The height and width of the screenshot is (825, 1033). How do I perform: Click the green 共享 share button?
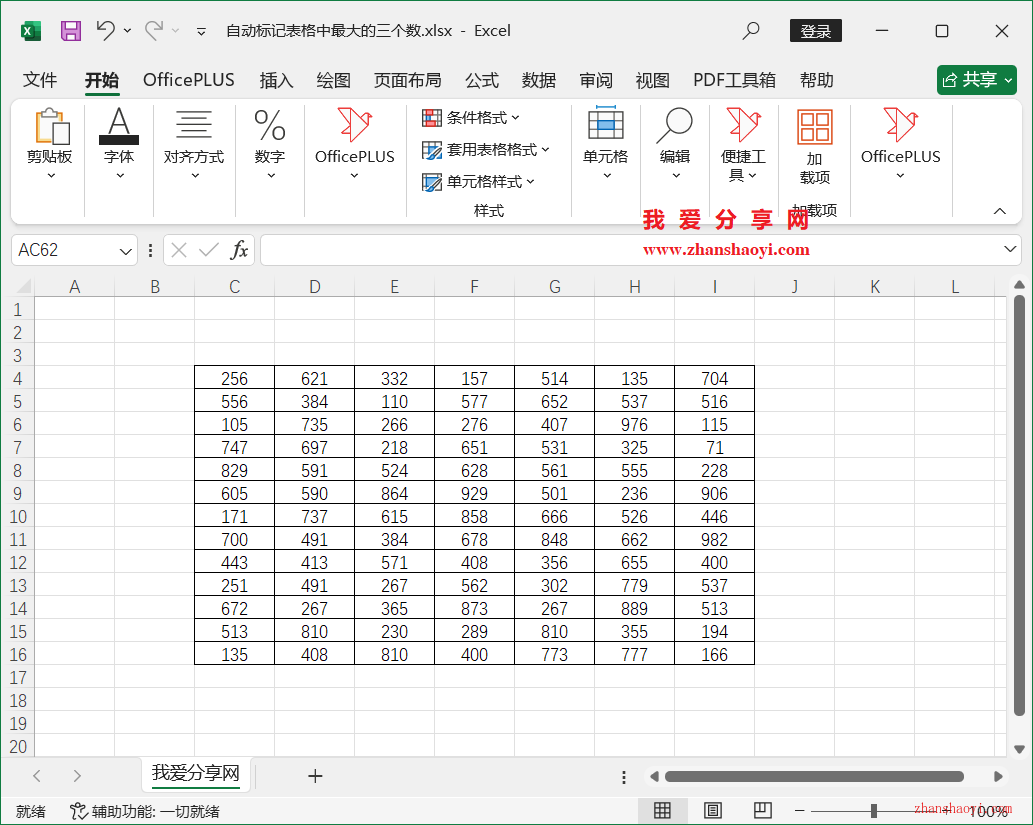click(977, 80)
